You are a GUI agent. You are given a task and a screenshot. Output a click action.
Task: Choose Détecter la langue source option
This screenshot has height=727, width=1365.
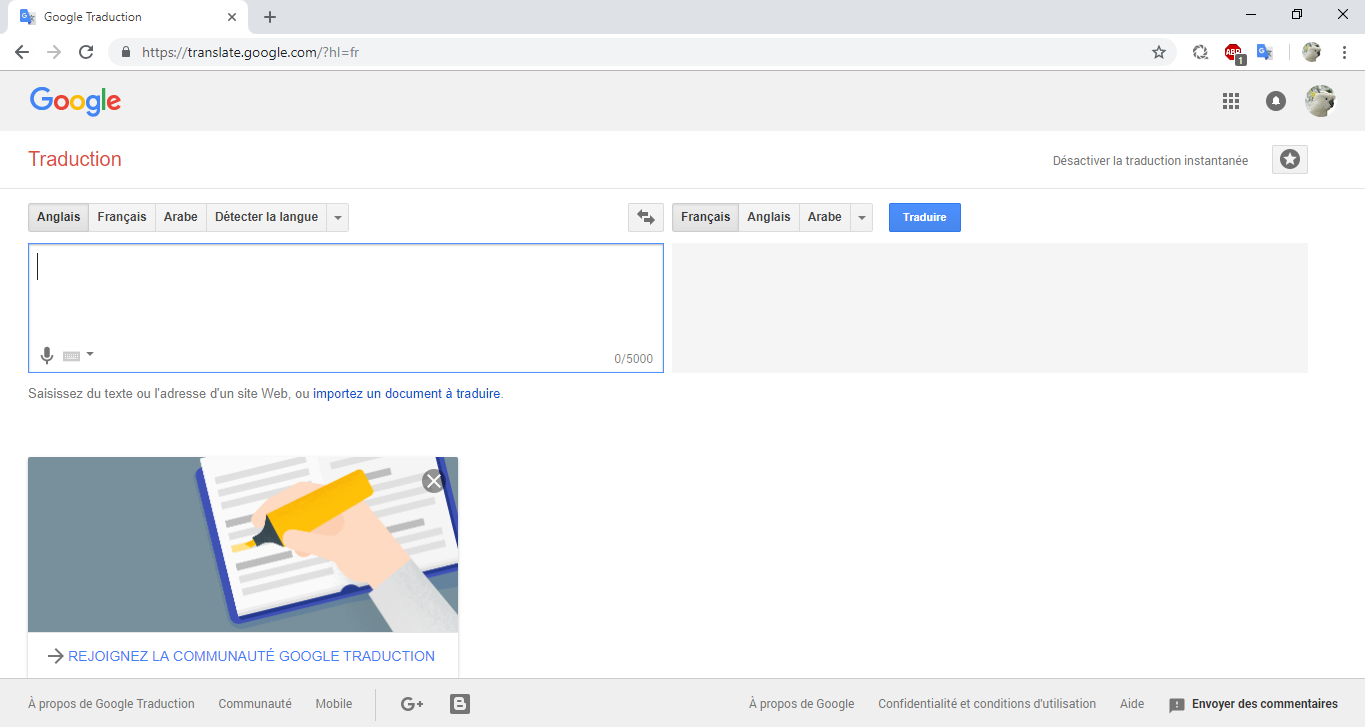266,217
